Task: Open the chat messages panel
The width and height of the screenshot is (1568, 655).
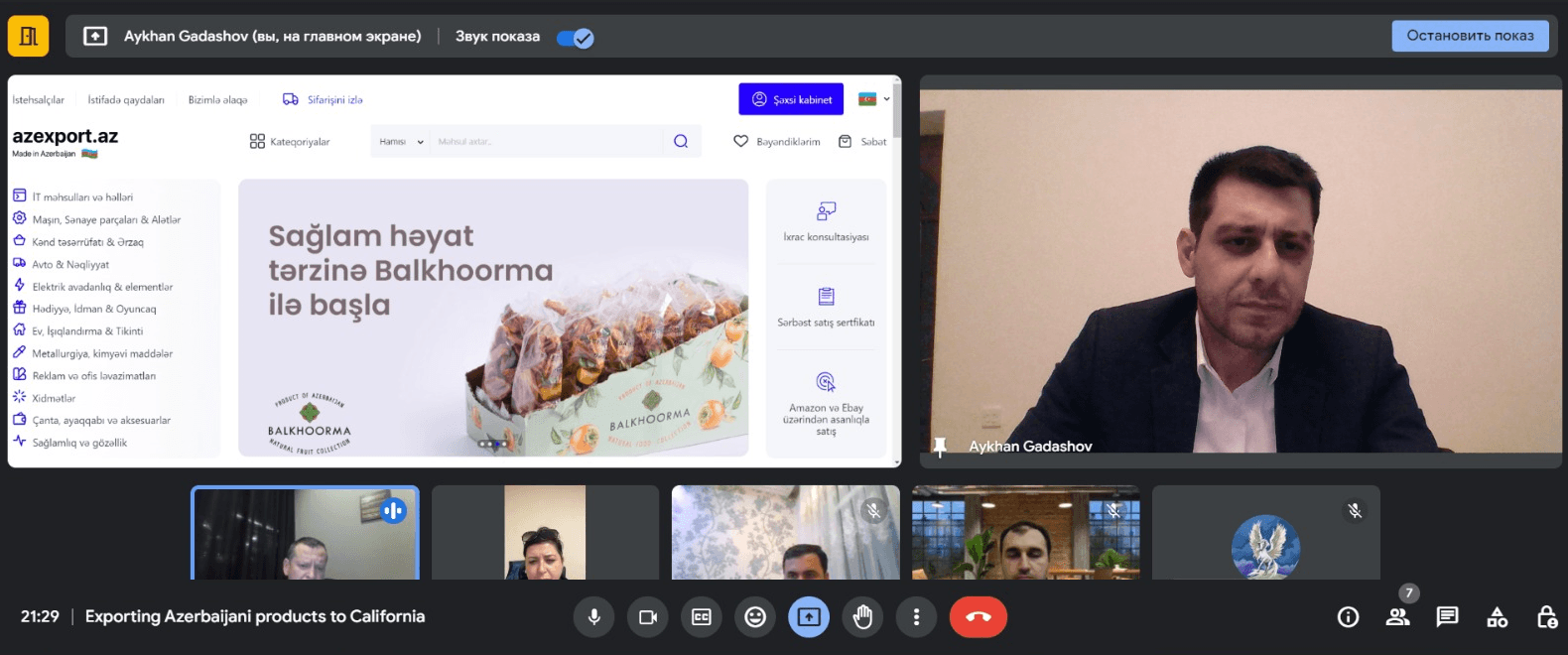Action: coord(1447,617)
